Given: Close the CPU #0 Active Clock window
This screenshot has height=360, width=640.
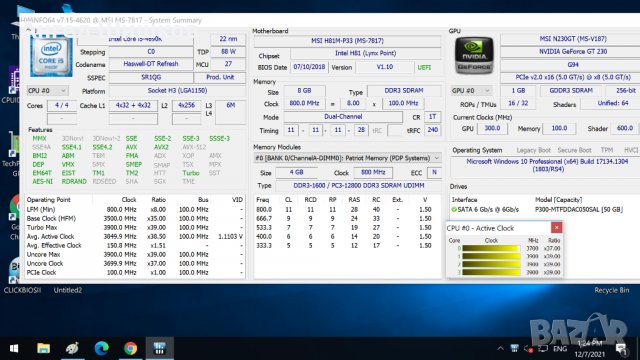Looking at the screenshot, I should tap(556, 227).
